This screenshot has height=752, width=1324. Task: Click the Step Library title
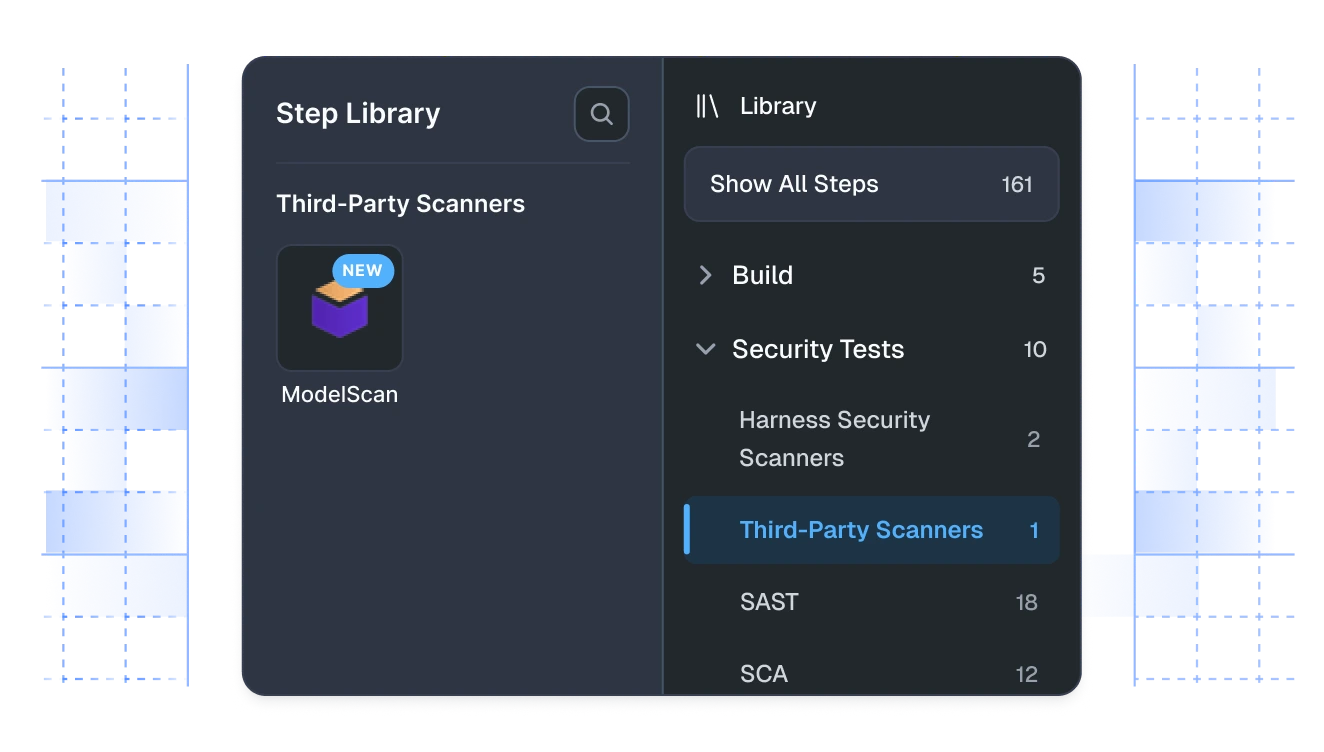[x=358, y=114]
